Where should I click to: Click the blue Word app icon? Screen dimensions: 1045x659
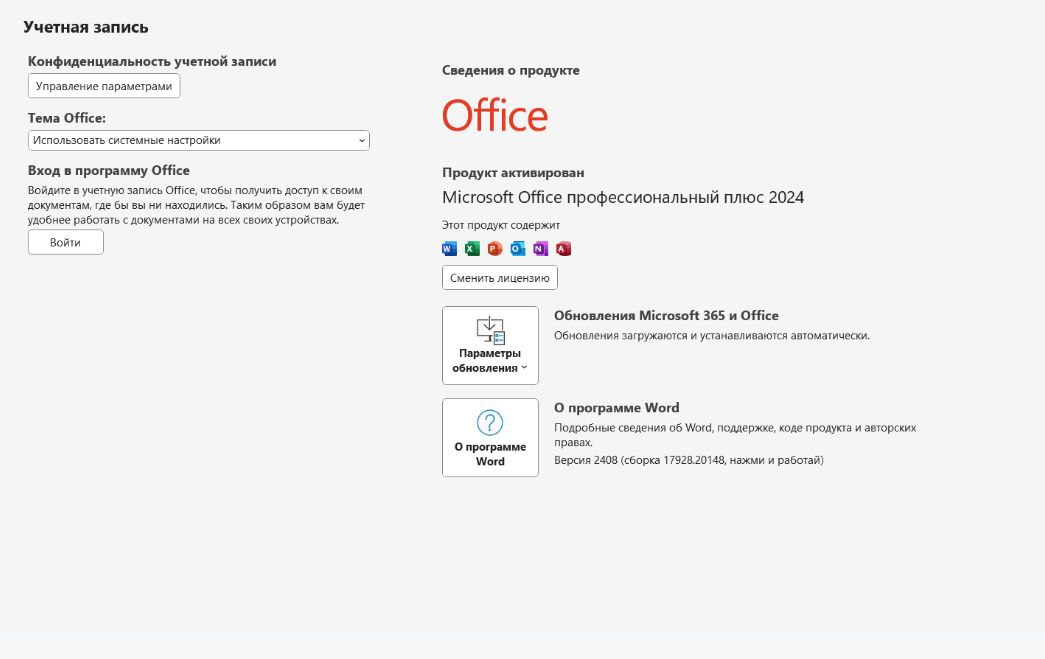coord(449,248)
